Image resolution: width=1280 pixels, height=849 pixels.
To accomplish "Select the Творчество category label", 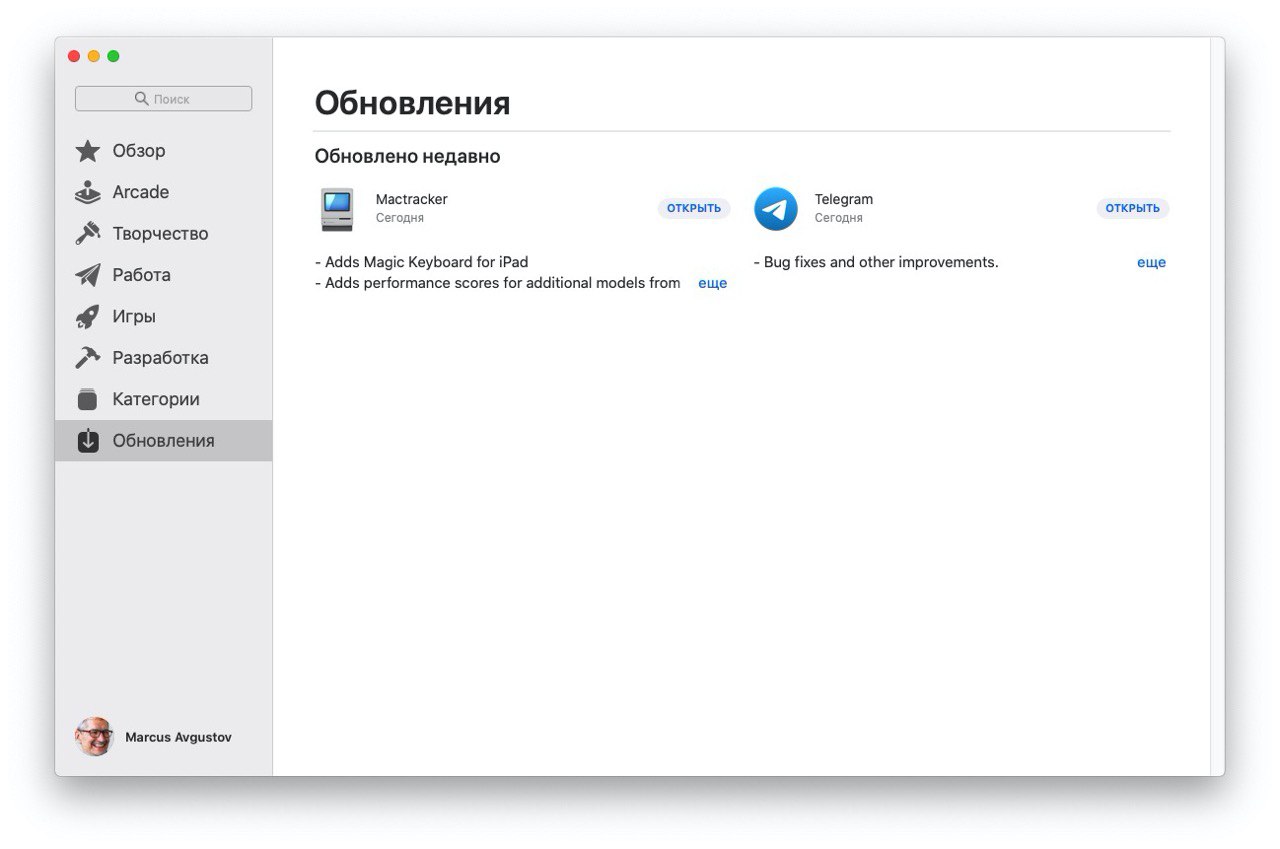I will 161,234.
